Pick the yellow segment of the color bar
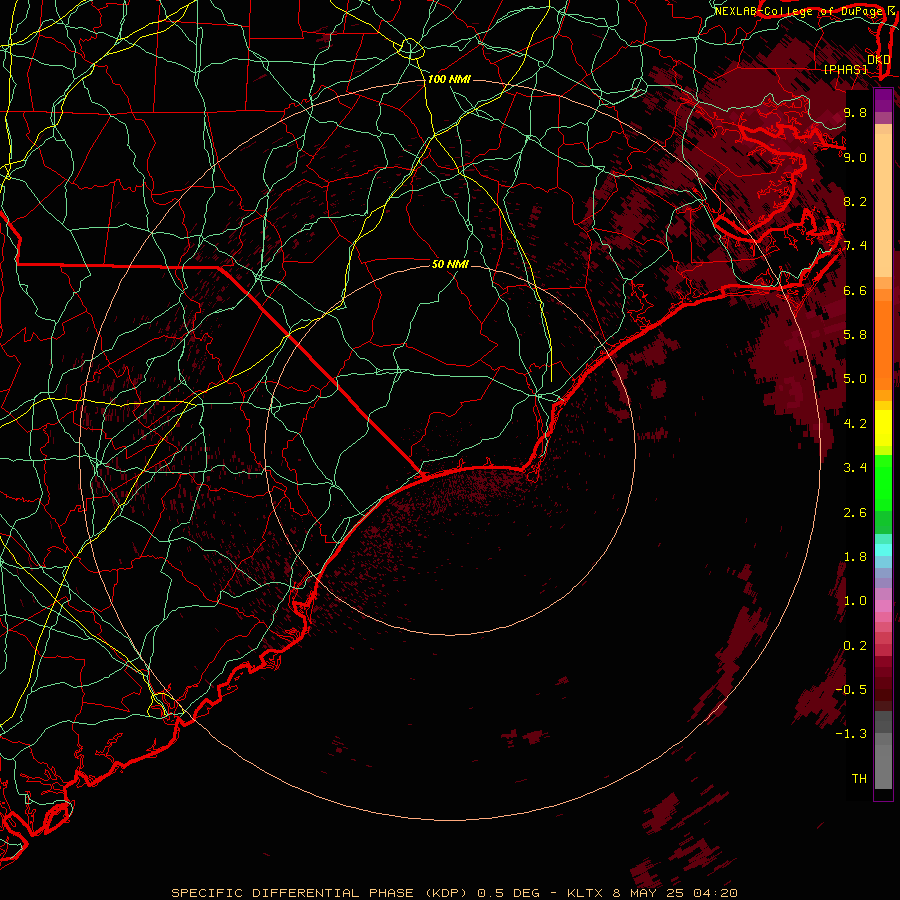 click(883, 428)
